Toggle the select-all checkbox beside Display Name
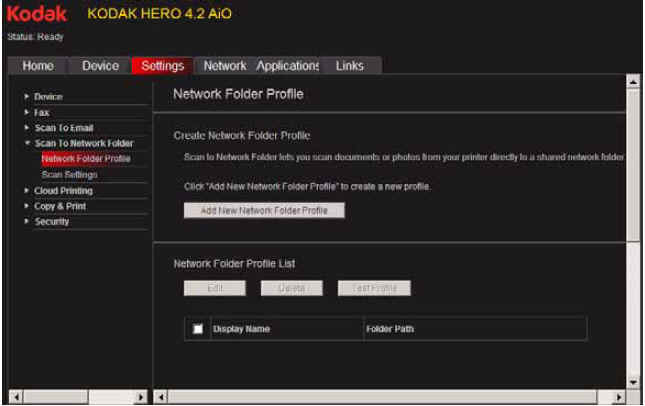Viewport: 645px width, 406px height. pos(198,329)
